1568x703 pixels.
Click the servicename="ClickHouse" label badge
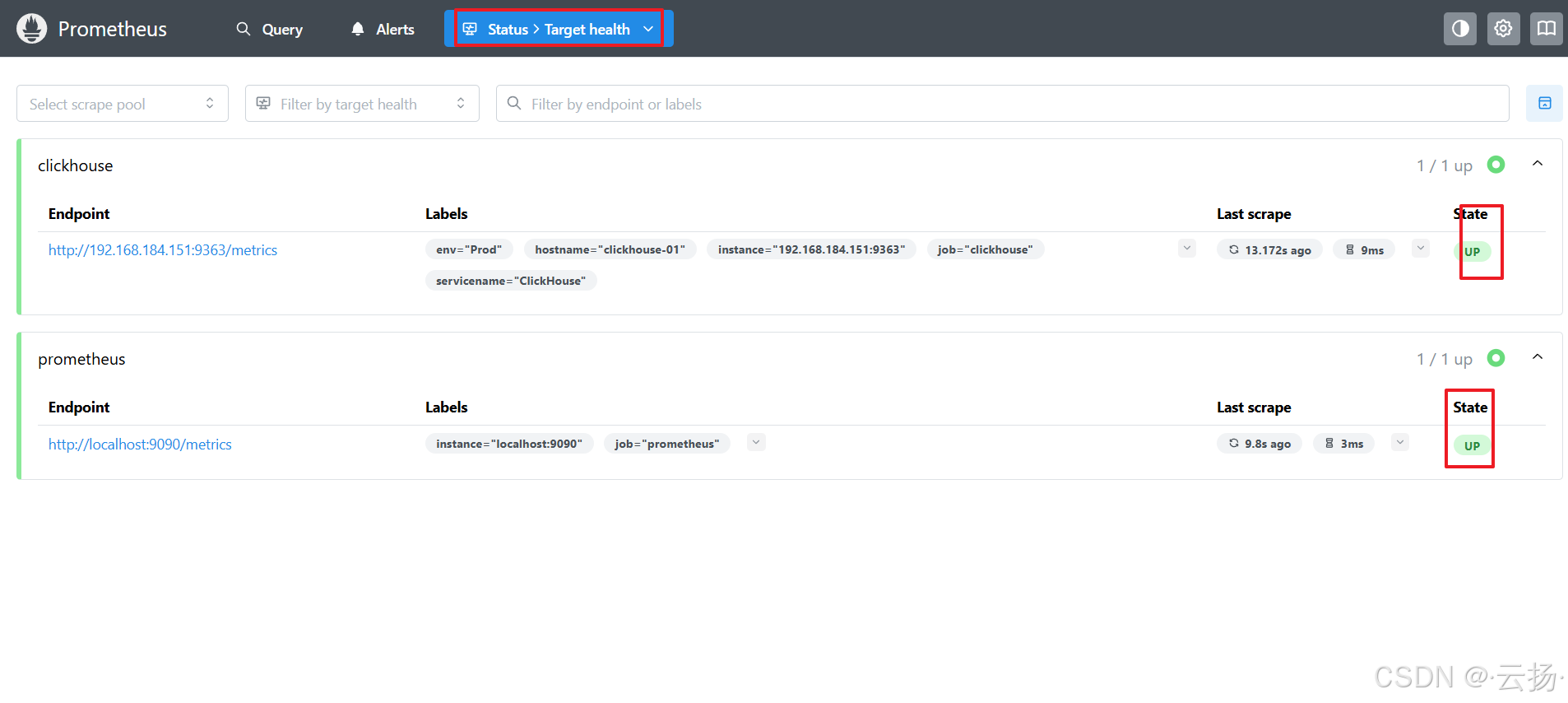coord(511,281)
